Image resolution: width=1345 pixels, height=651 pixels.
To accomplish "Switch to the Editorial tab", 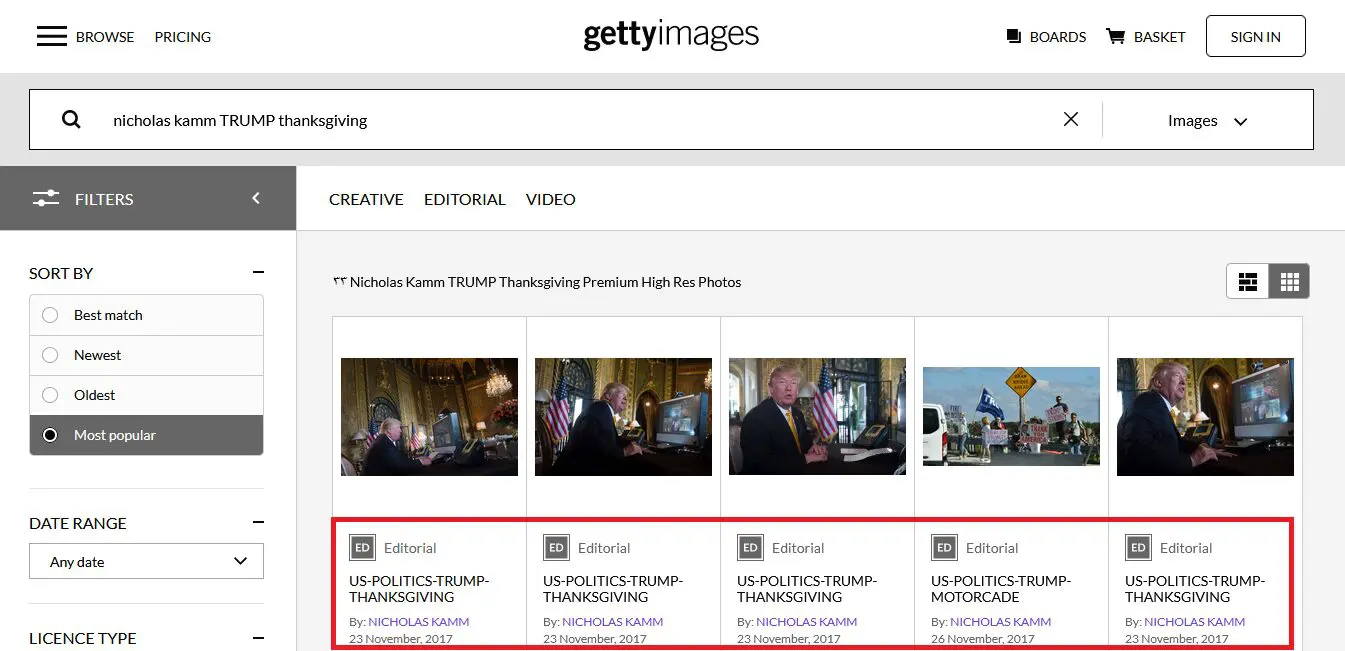I will (465, 199).
